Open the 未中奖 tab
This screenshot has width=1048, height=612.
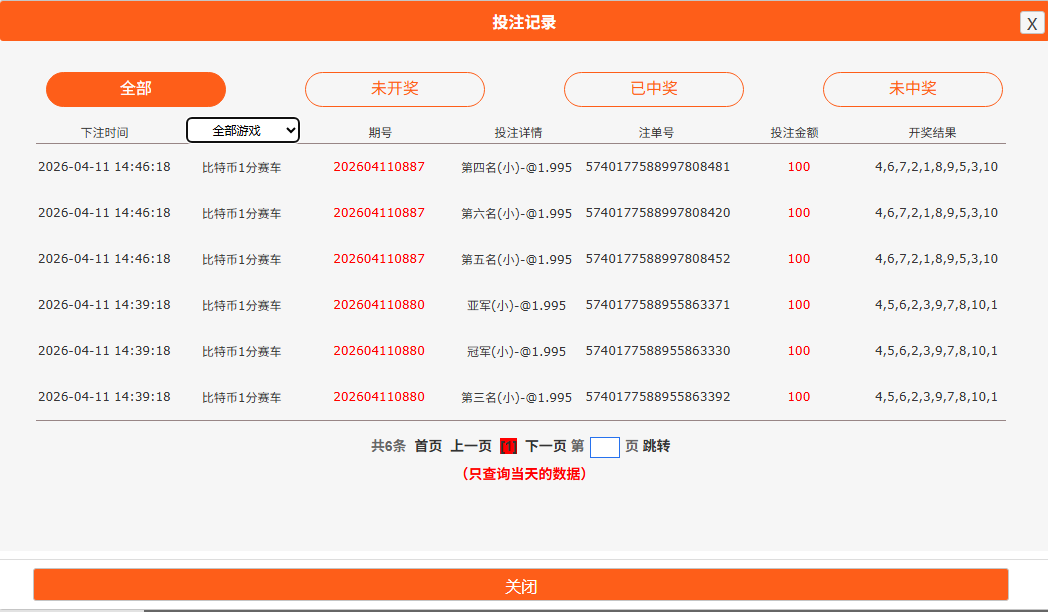point(913,89)
